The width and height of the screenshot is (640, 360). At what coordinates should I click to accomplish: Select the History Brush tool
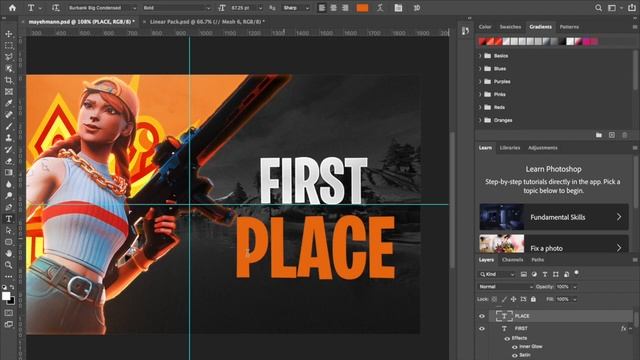click(9, 149)
